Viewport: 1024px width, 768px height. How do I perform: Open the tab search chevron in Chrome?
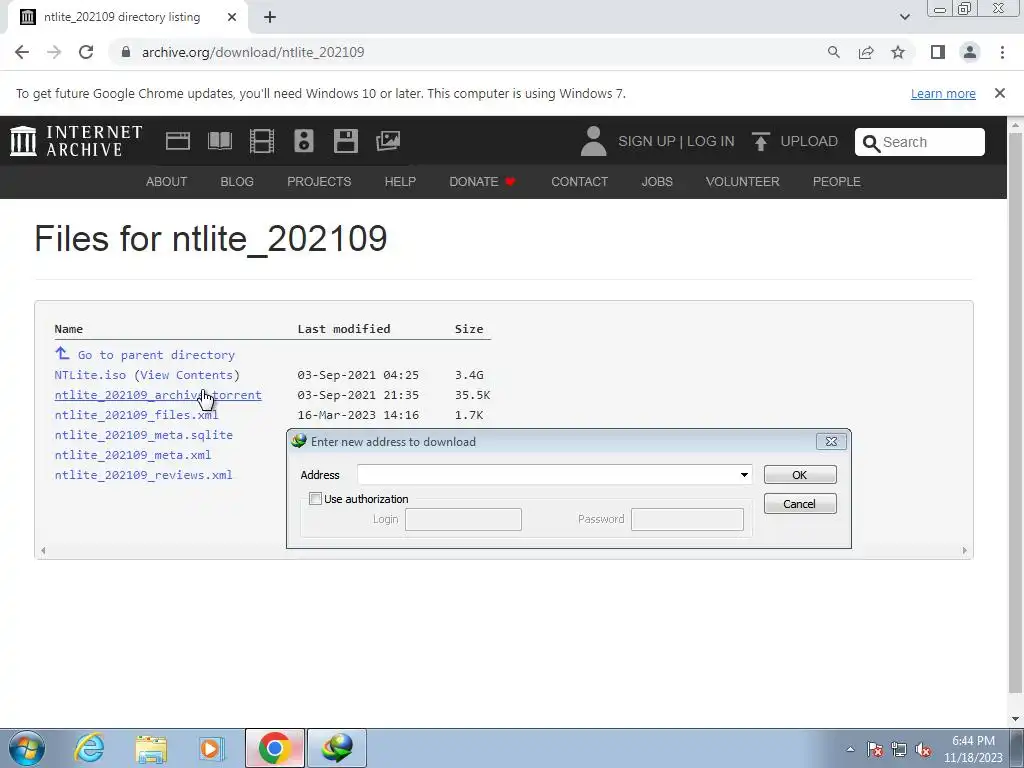point(904,17)
